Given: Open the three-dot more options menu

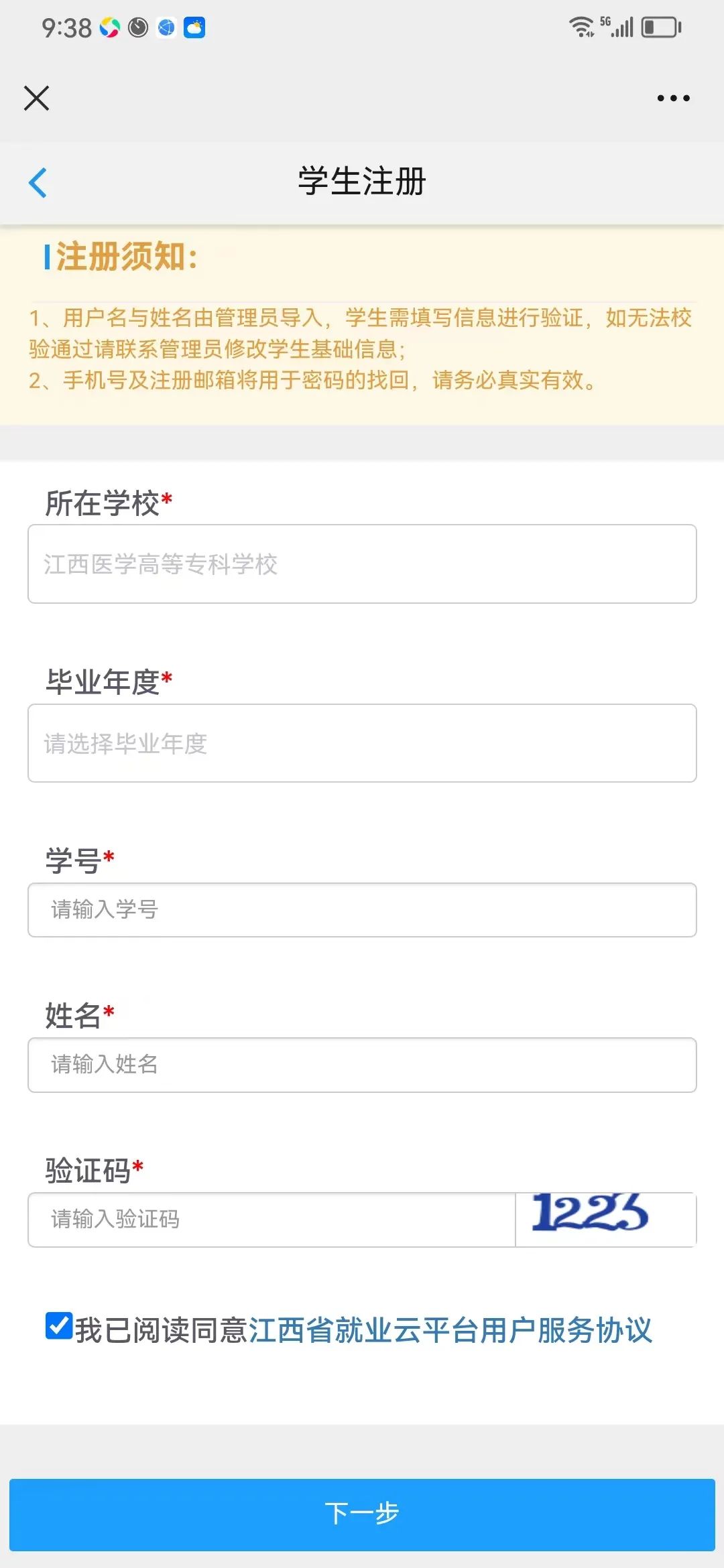Looking at the screenshot, I should [x=673, y=98].
